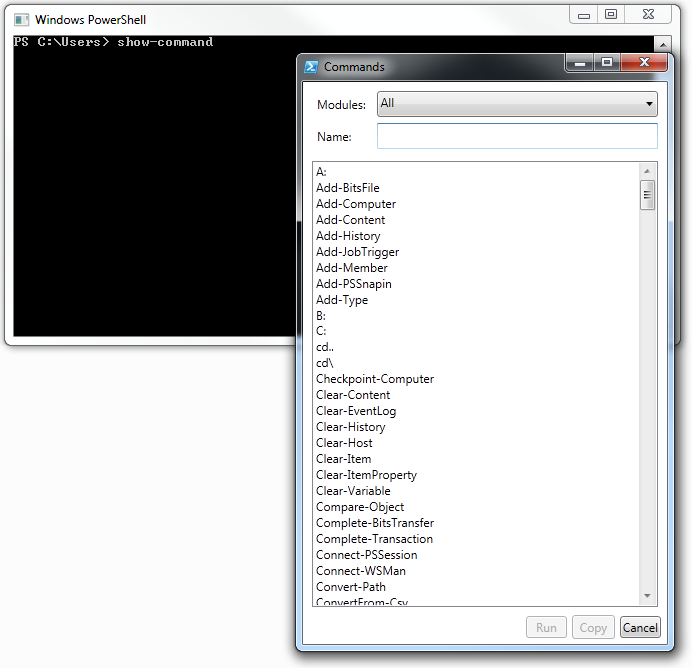Select Complete-BitsTransfer command
The image size is (692, 668).
[375, 523]
